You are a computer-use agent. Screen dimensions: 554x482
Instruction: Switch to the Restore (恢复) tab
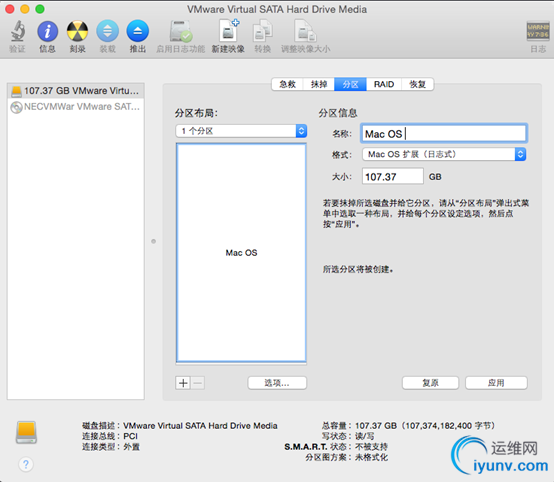[x=418, y=84]
